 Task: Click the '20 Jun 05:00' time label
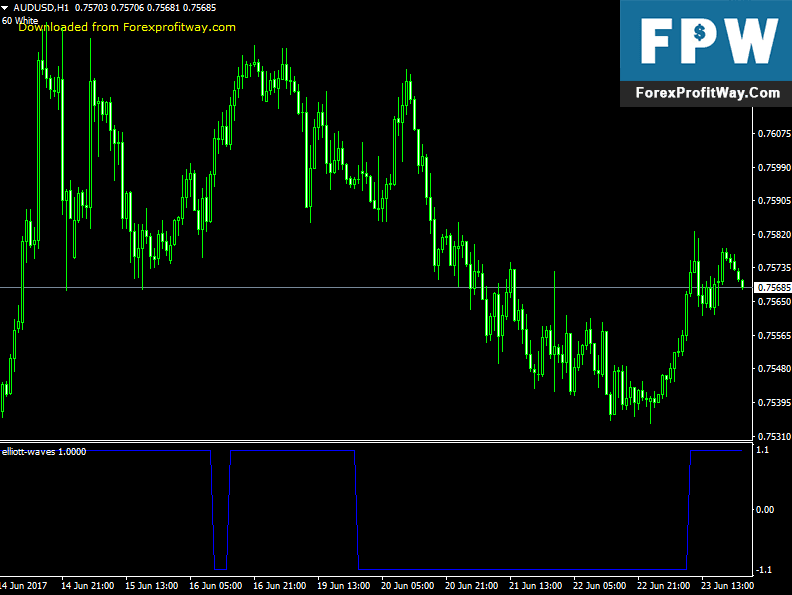pyautogui.click(x=408, y=586)
